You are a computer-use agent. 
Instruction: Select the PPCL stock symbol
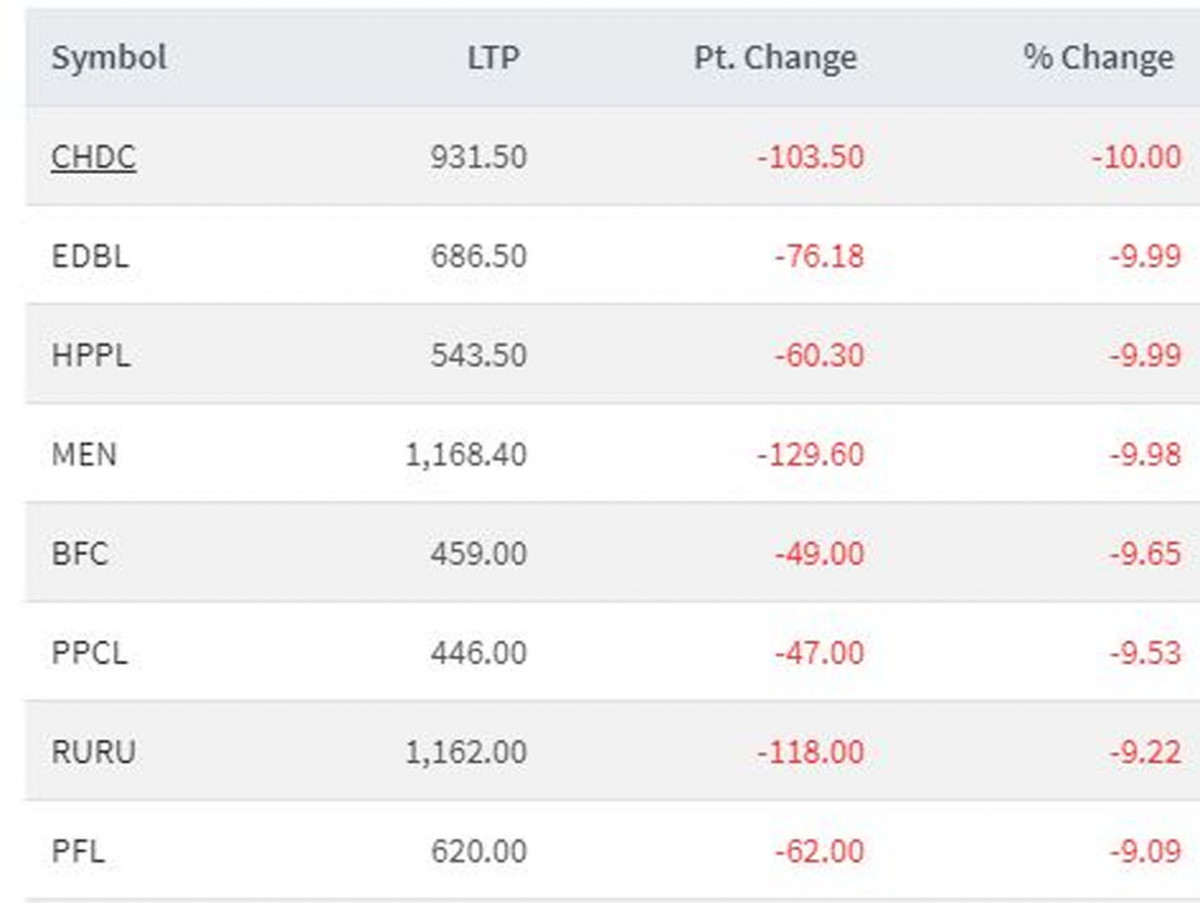click(89, 652)
